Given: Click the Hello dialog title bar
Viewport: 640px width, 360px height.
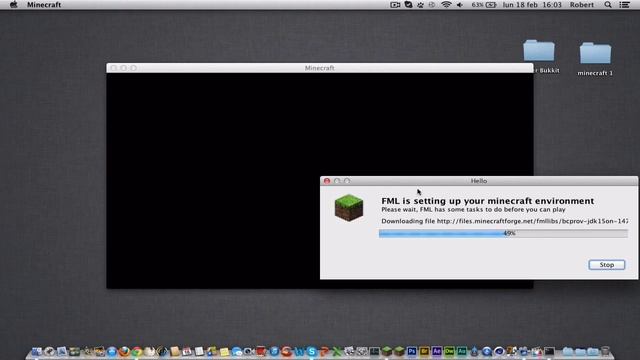Looking at the screenshot, I should [479, 181].
